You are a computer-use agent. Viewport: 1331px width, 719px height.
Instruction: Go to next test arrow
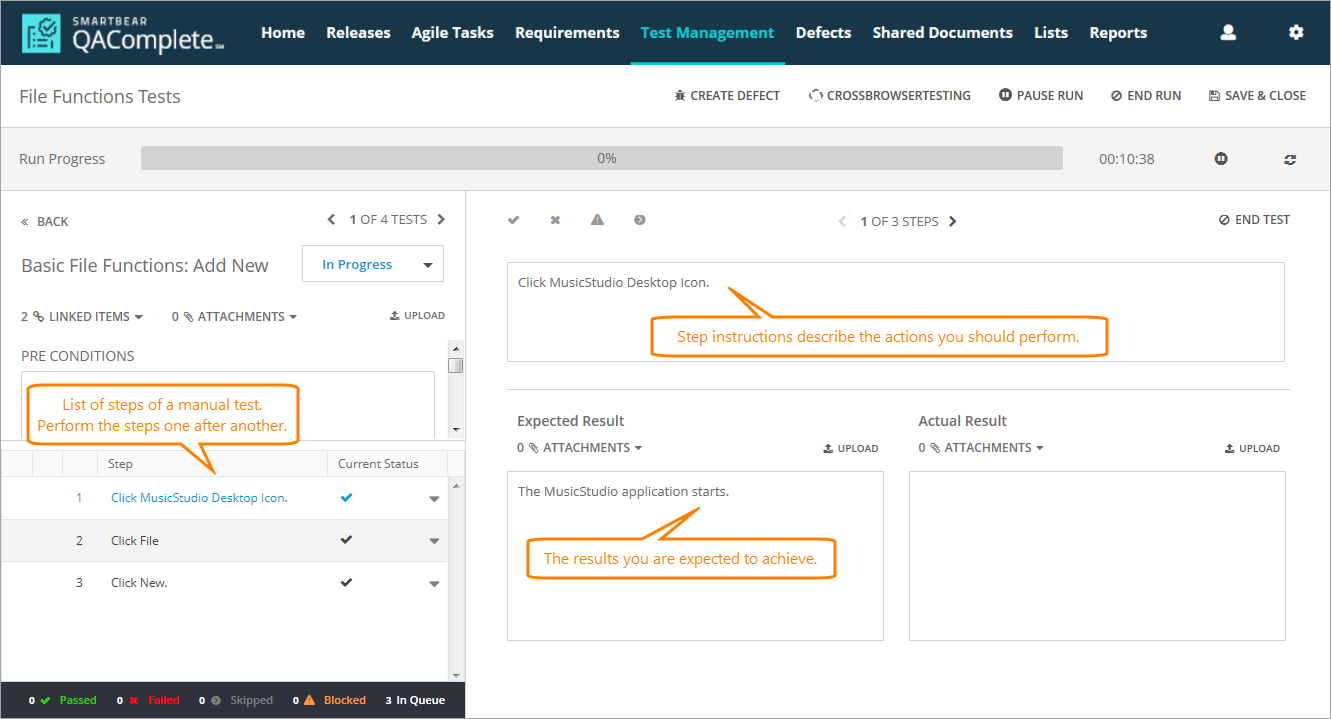(x=441, y=220)
